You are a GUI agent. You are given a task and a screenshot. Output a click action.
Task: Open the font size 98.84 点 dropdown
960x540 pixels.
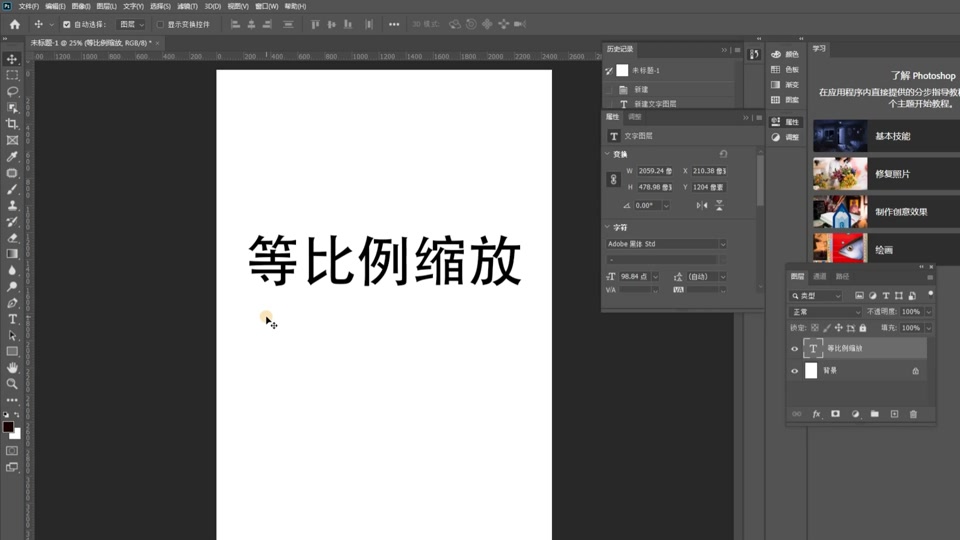pyautogui.click(x=655, y=277)
